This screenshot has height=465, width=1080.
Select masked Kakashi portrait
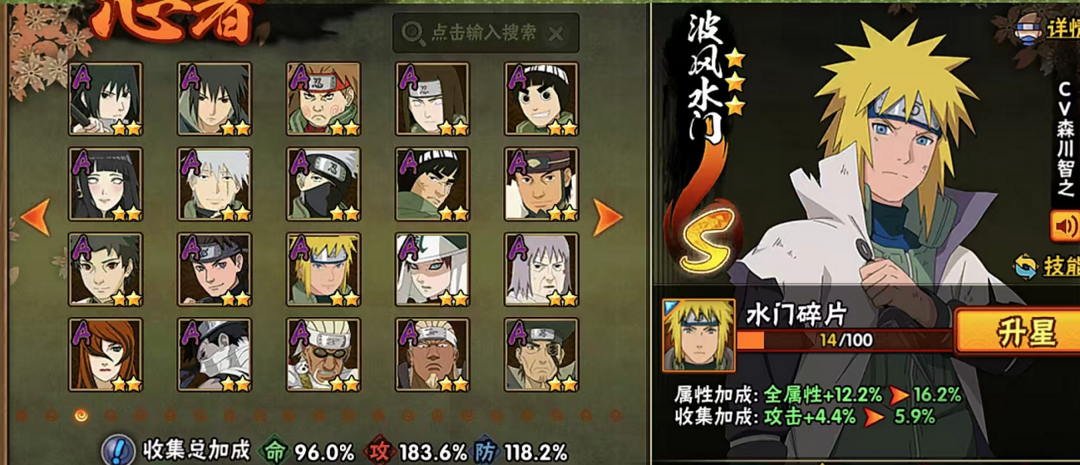(x=323, y=184)
